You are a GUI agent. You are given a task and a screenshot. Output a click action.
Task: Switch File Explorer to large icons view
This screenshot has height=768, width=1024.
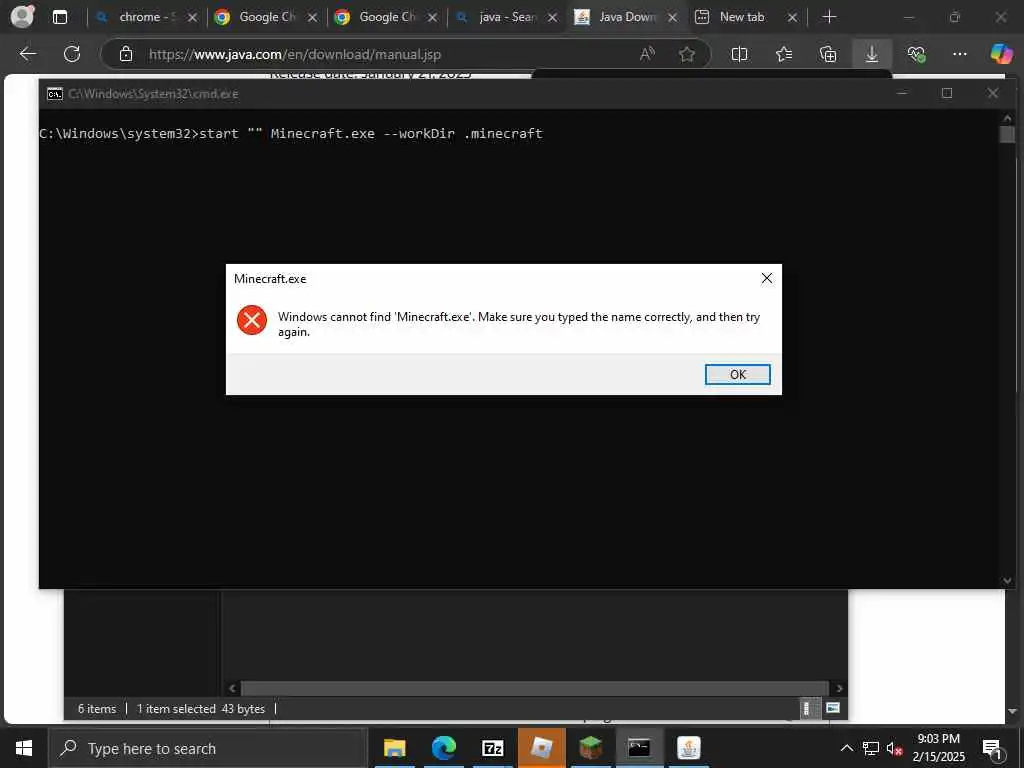point(833,708)
